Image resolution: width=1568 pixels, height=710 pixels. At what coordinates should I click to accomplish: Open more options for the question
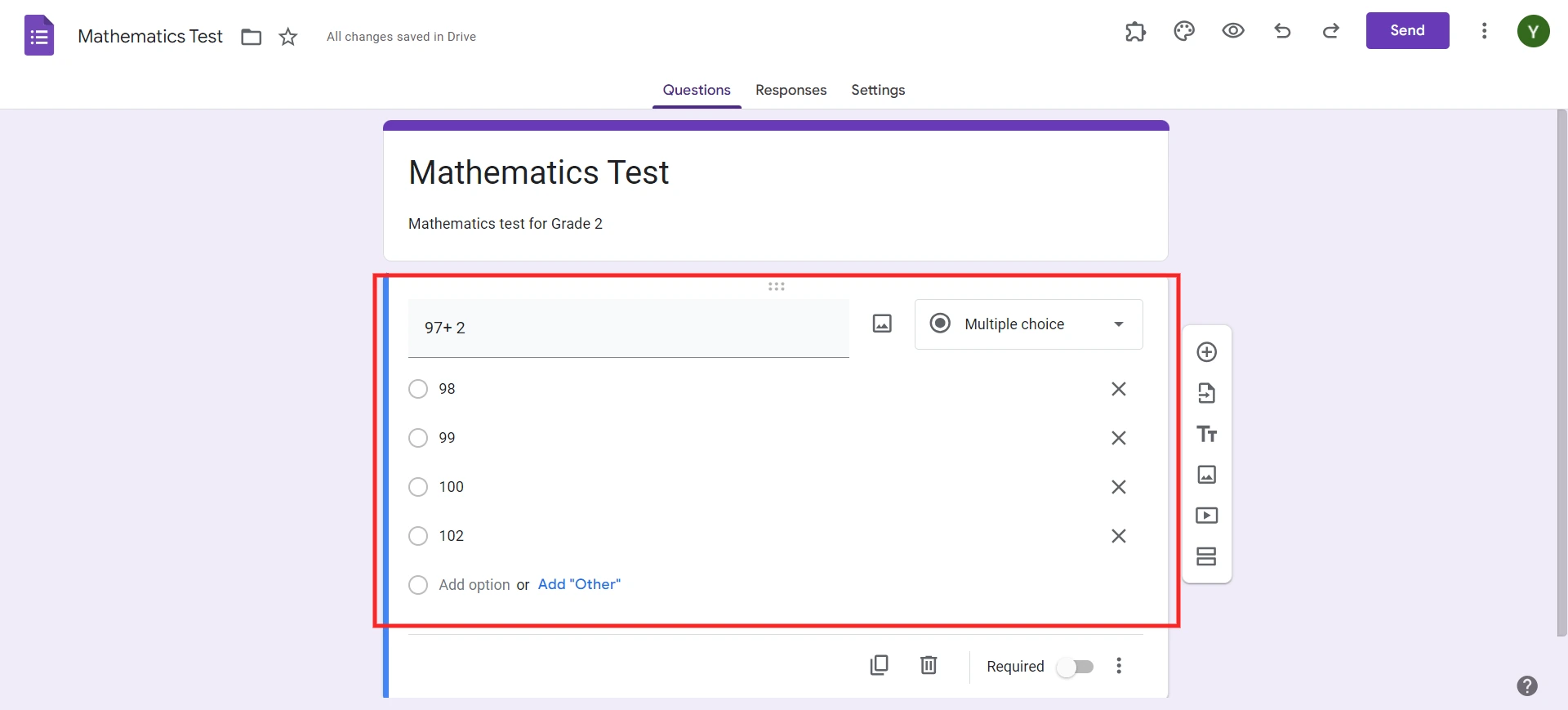click(1119, 666)
